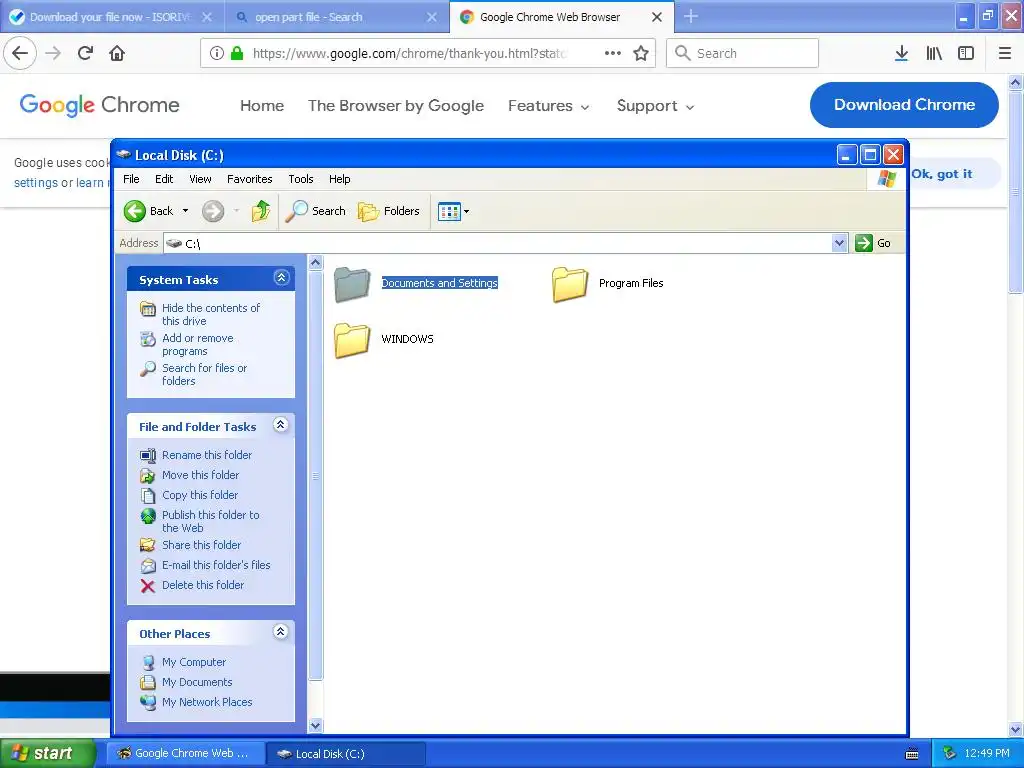Image resolution: width=1024 pixels, height=768 pixels.
Task: Close the open part file - Search tab
Action: pos(432,17)
